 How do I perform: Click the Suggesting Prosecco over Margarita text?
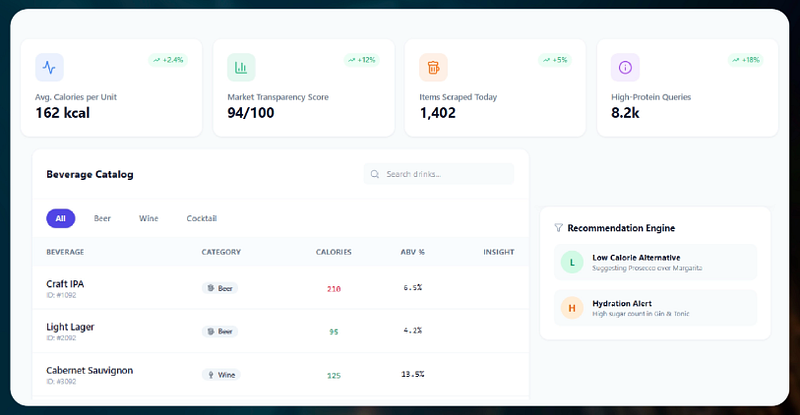click(x=647, y=268)
